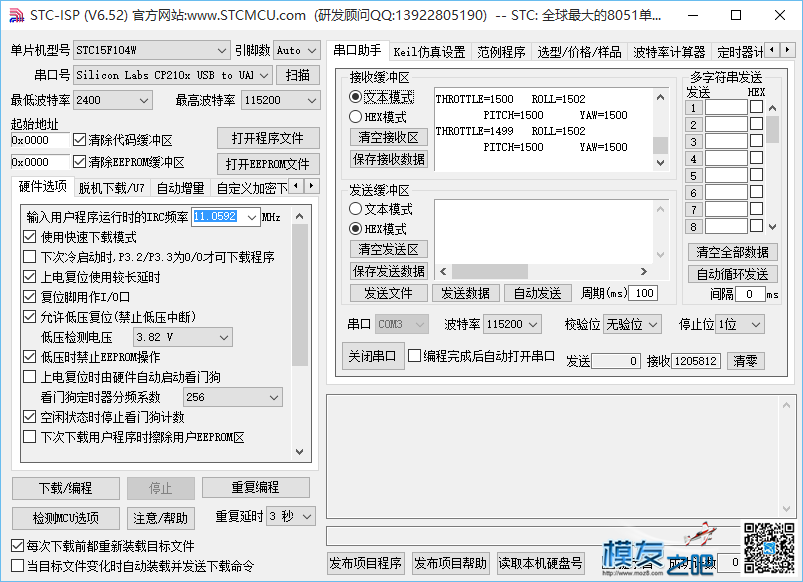The width and height of the screenshot is (803, 582).
Task: Click 清空接收区 button
Action: pos(389,137)
